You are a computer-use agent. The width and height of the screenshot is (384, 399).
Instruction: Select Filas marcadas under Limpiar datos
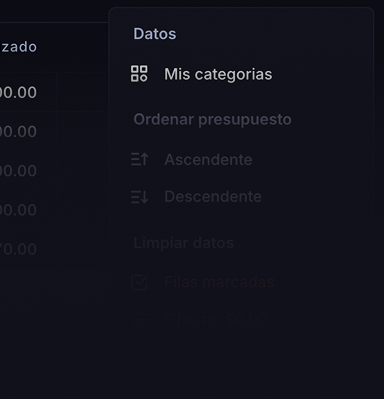pos(241,283)
